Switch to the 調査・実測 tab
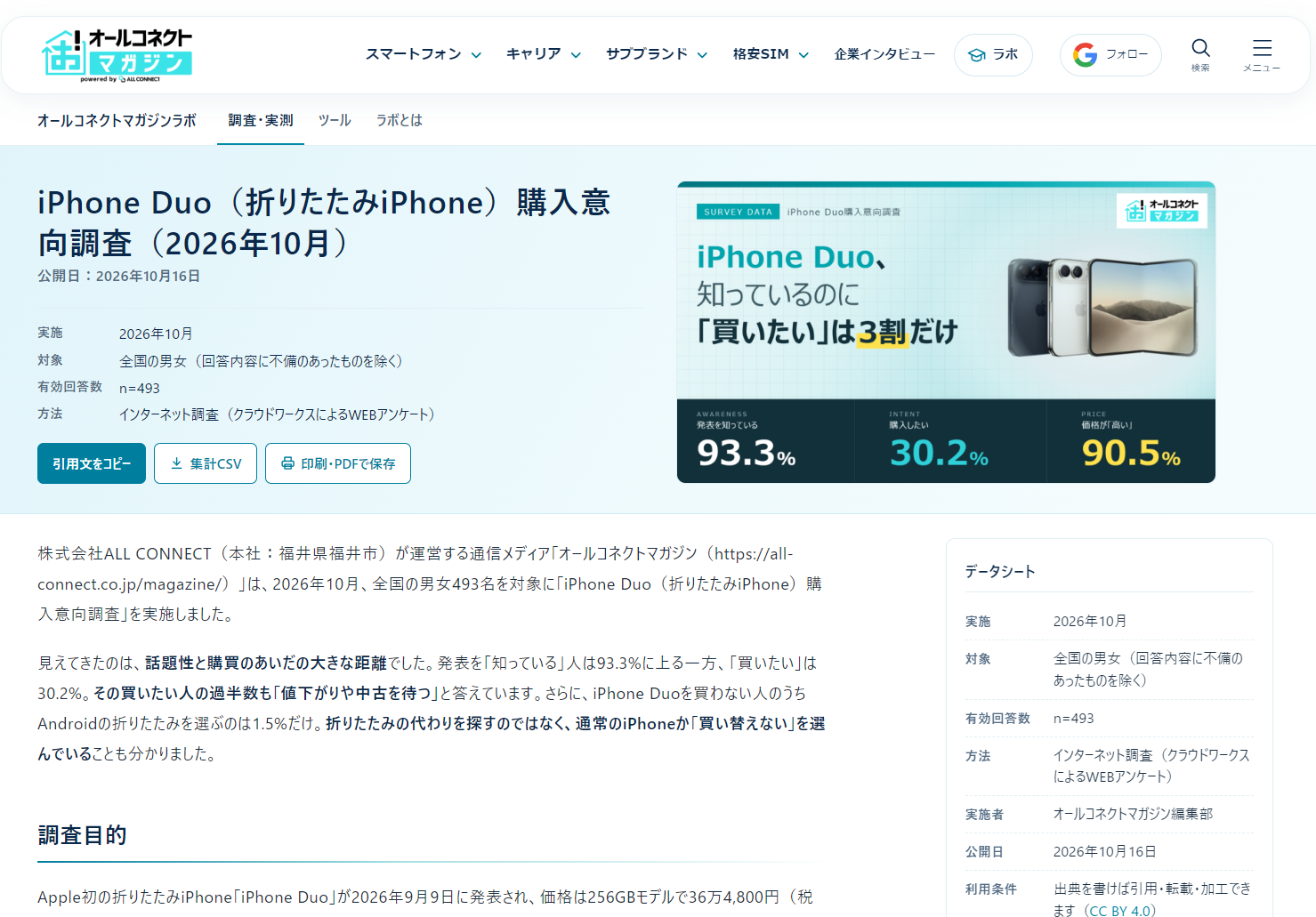Viewport: 1316px width, 917px height. pos(260,120)
